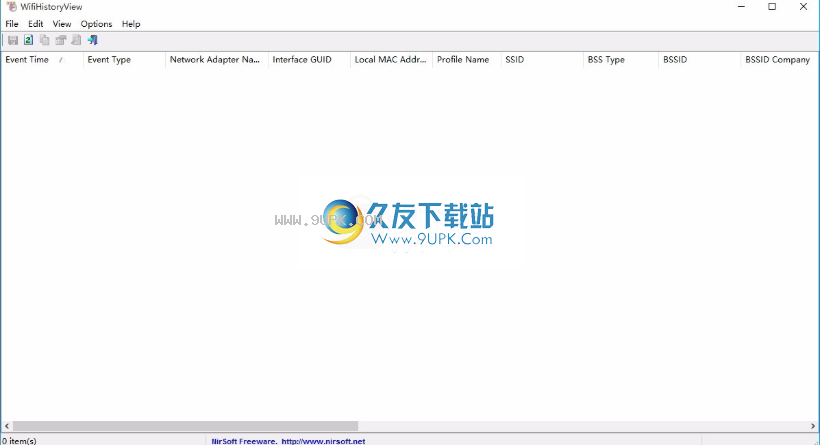Click the scrollbar right arrow
822x445 pixels.
(813, 426)
